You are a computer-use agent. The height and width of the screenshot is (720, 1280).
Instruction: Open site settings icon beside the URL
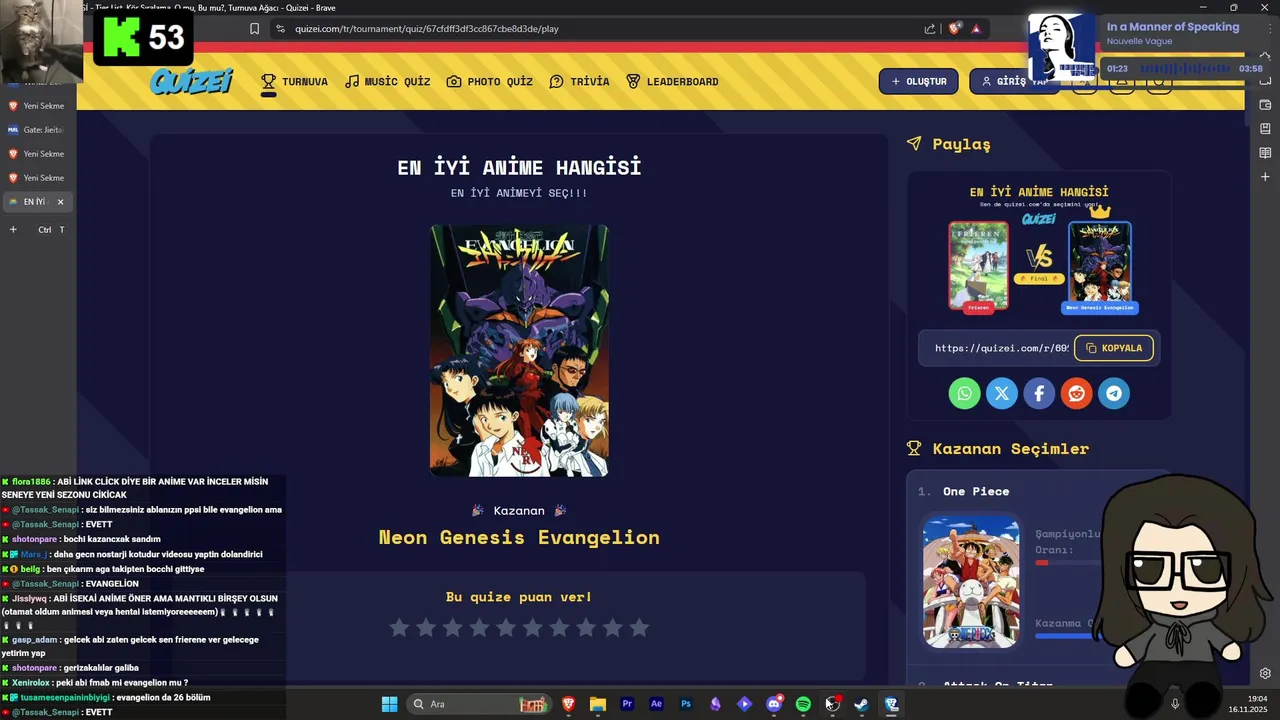(x=280, y=29)
